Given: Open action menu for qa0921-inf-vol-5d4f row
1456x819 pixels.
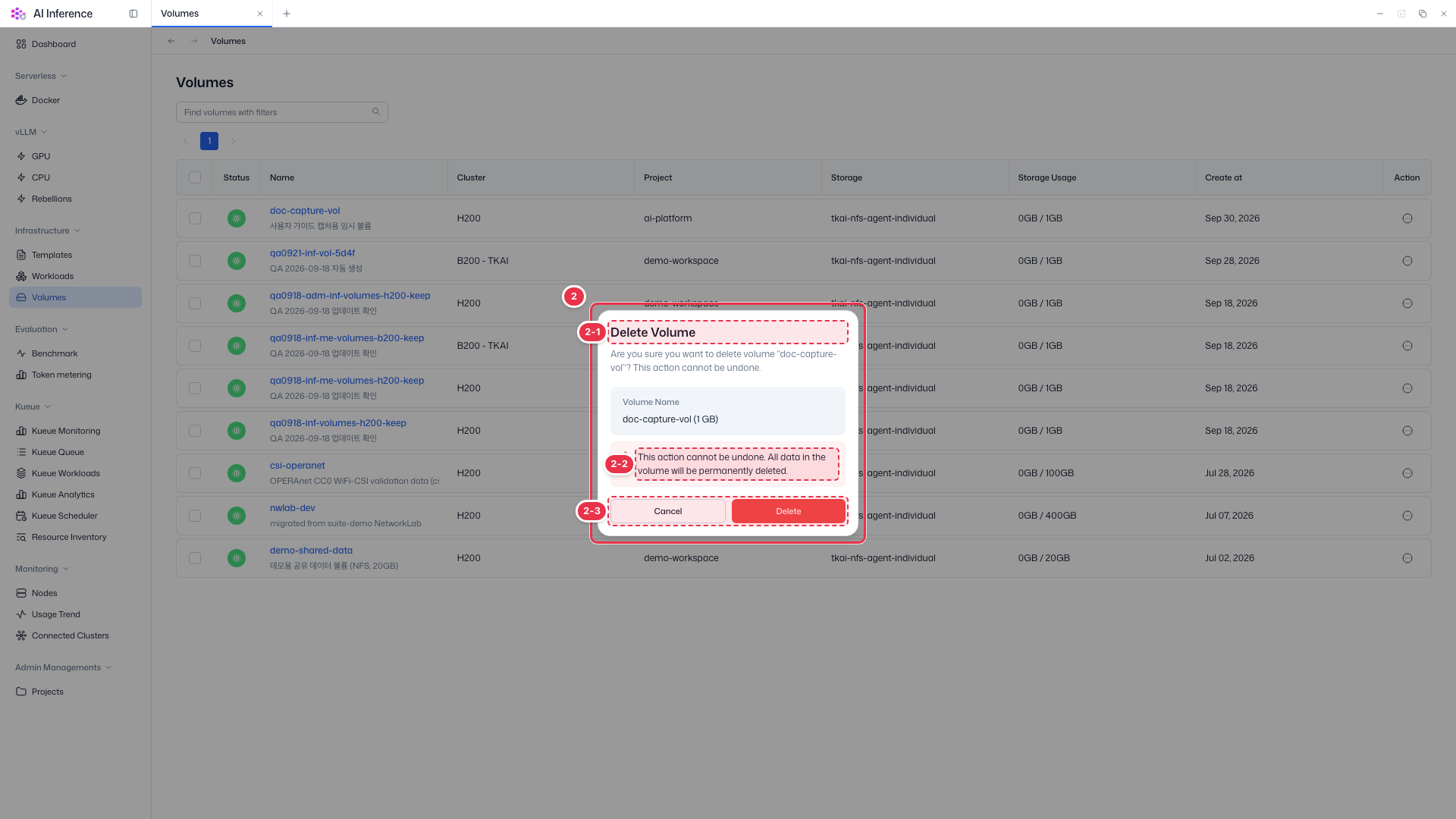Looking at the screenshot, I should click(x=1407, y=261).
